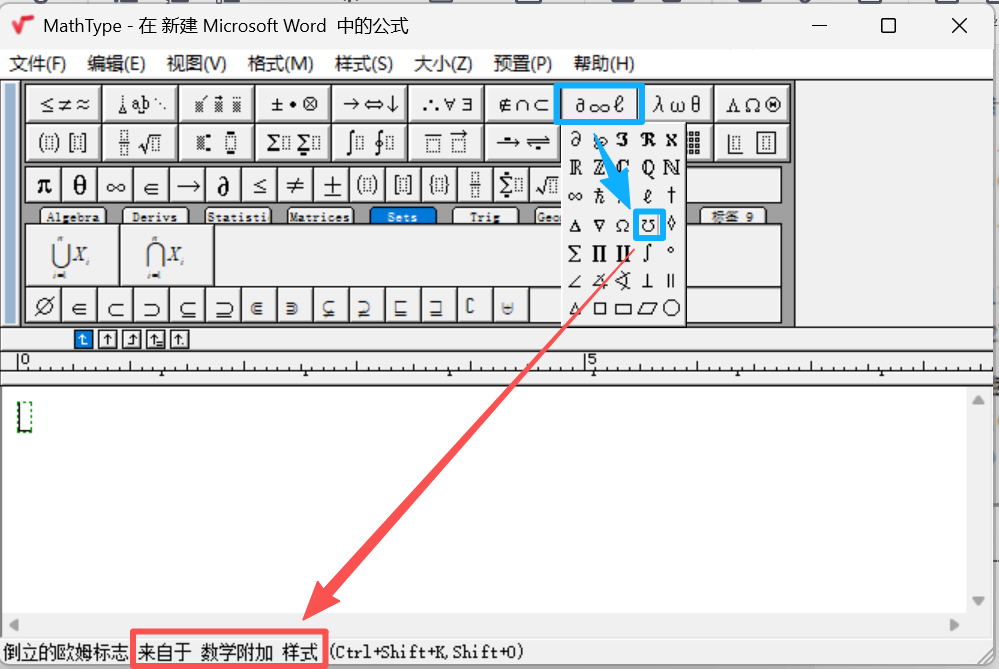
Task: Open the integral templates palette
Action: point(370,142)
